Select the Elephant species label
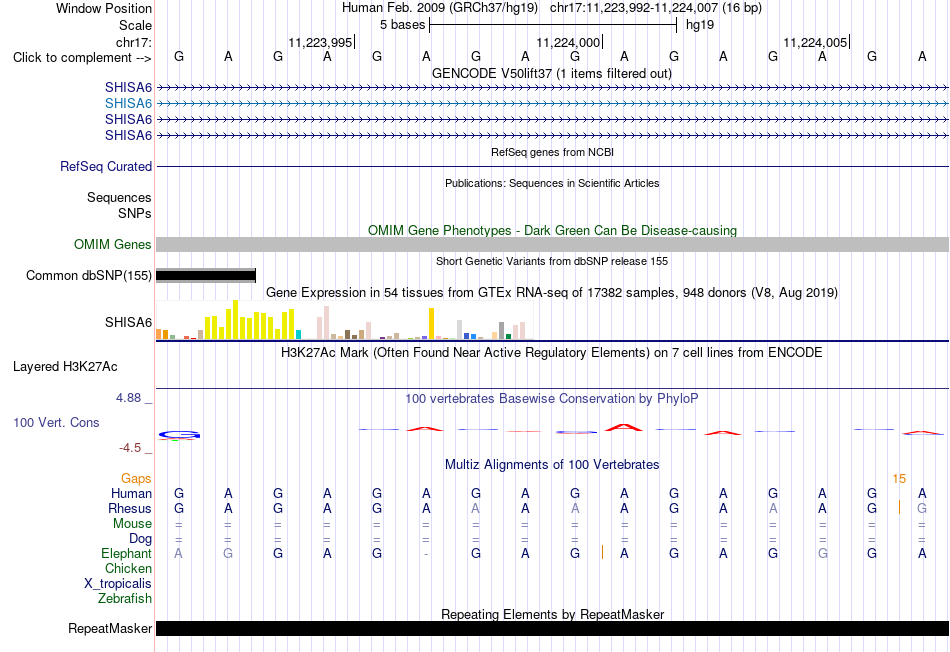Image resolution: width=950 pixels, height=652 pixels. pyautogui.click(x=126, y=554)
